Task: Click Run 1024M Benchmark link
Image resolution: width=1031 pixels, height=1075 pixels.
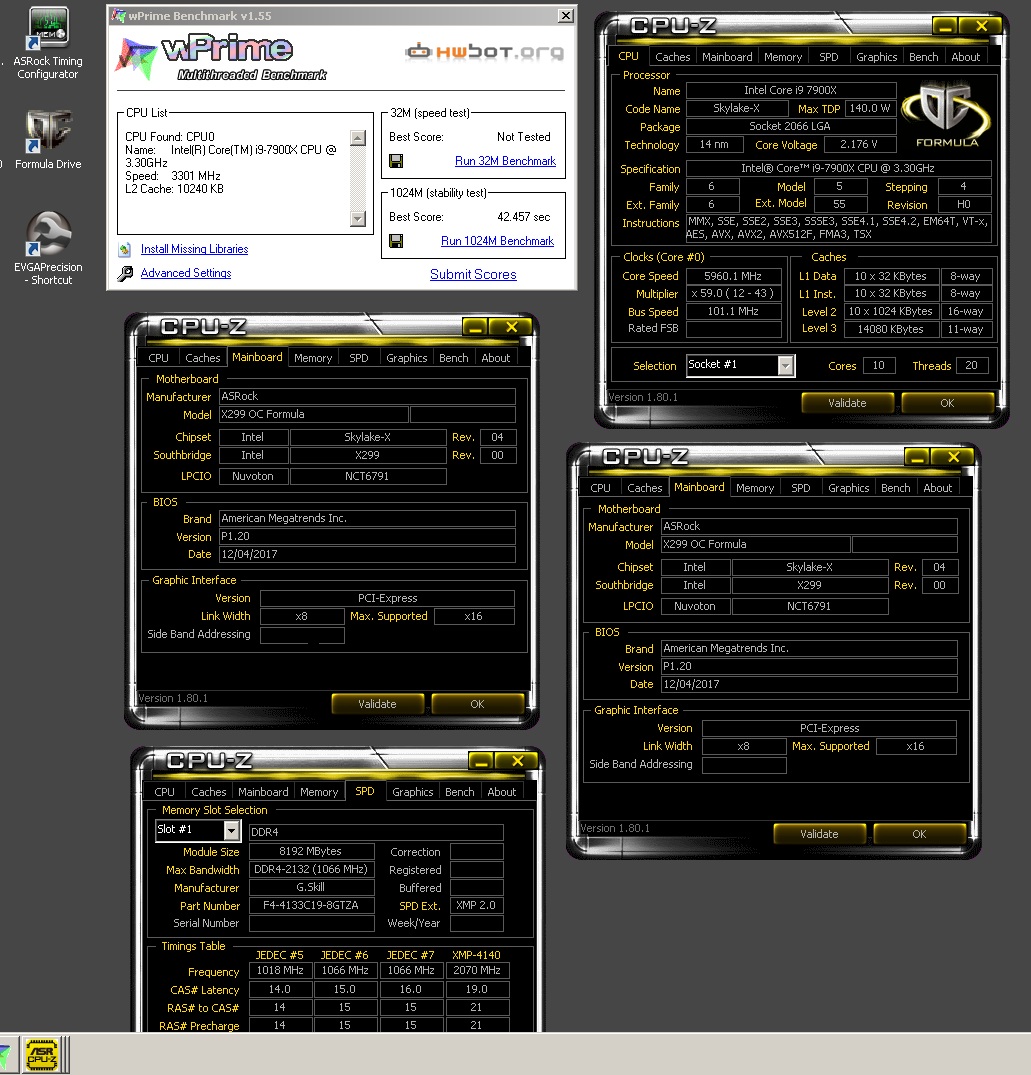Action: click(497, 241)
